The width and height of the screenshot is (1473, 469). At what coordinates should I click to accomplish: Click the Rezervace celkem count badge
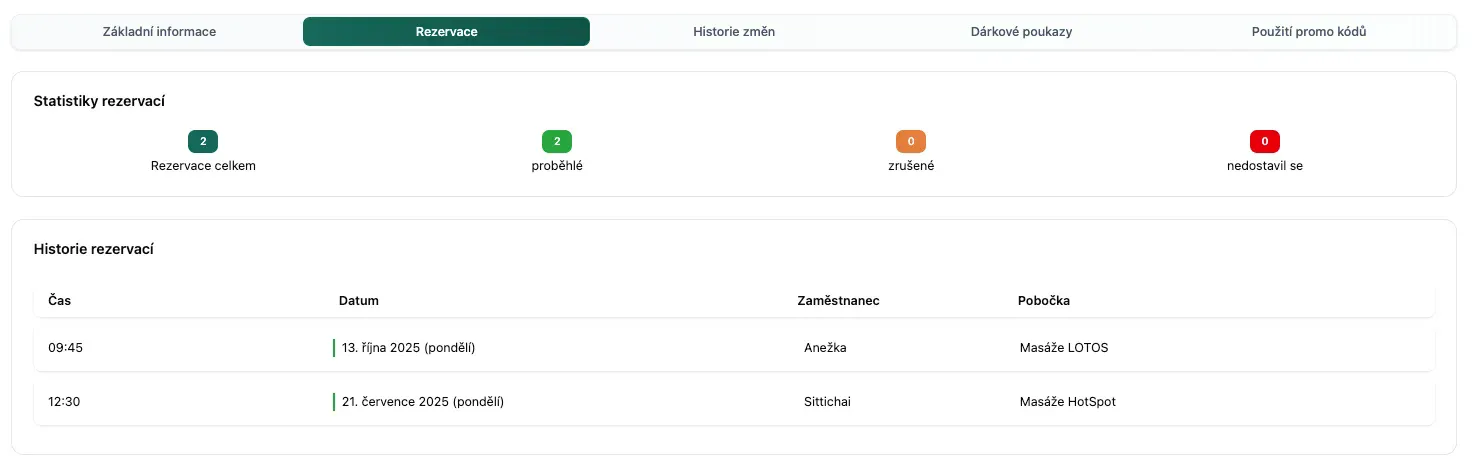tap(203, 142)
